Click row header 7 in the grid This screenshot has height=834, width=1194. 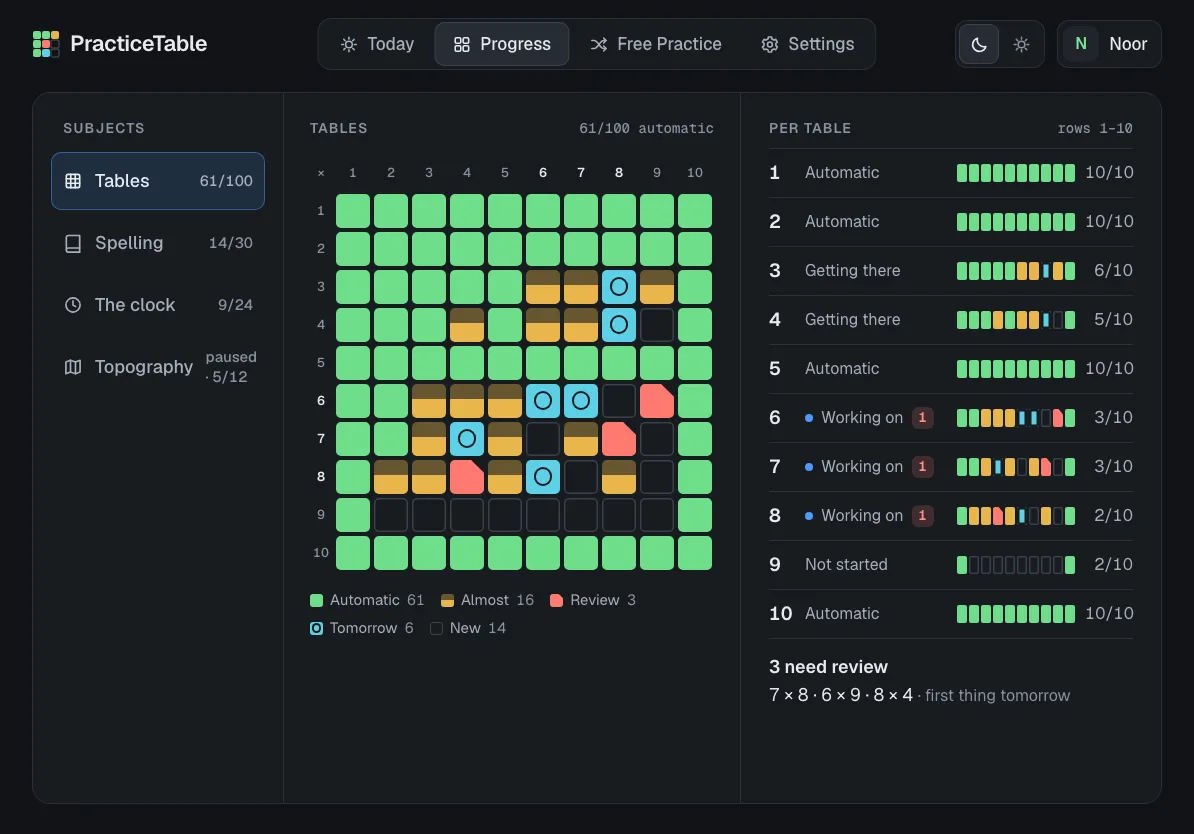point(321,439)
